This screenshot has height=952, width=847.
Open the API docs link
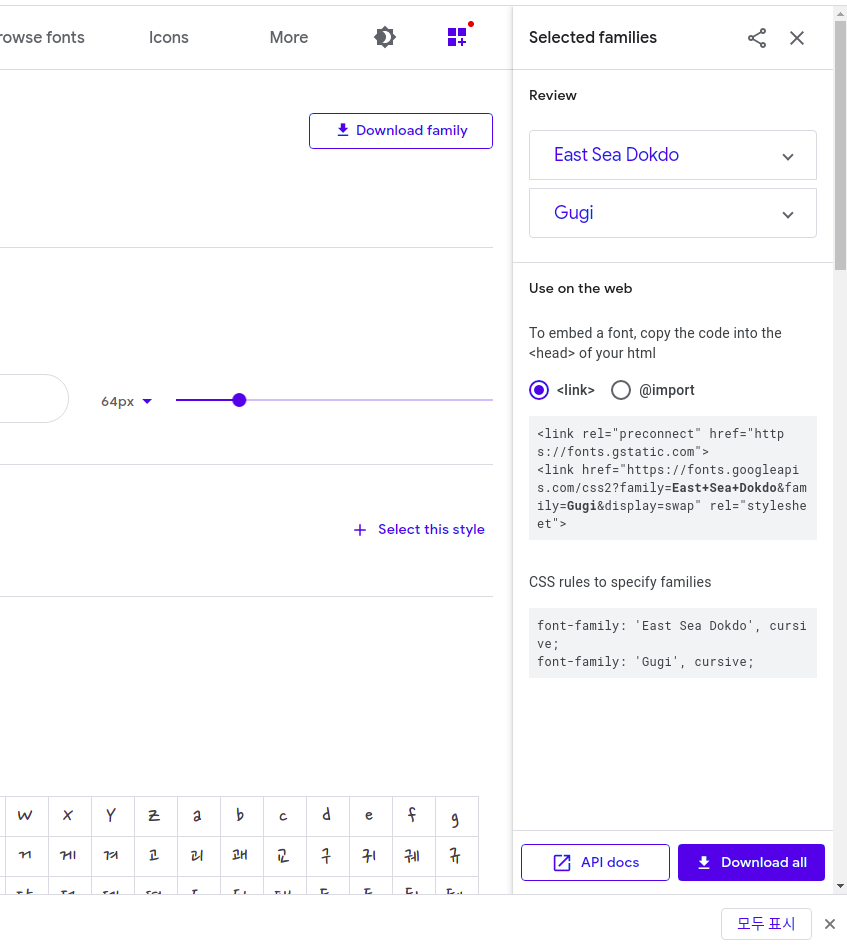(595, 862)
